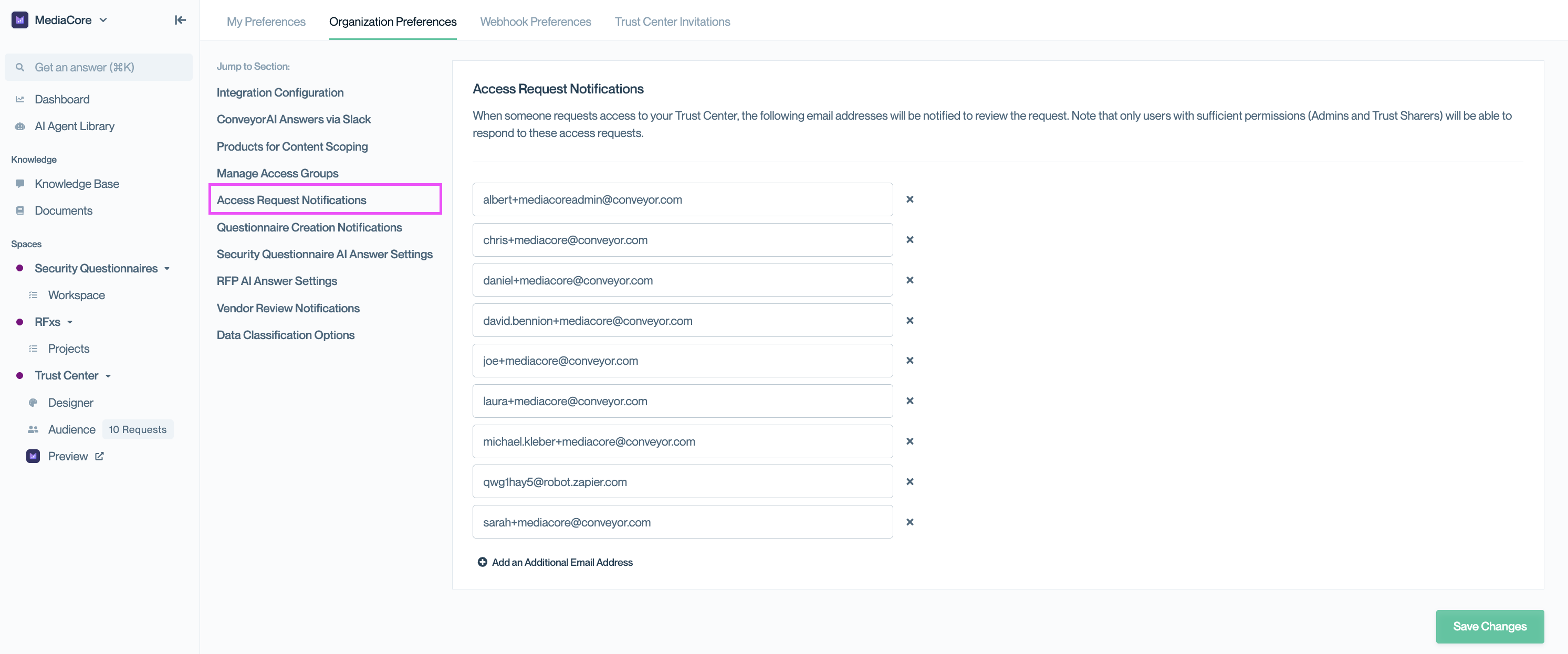Collapse the RFxs section caret
Viewport: 1568px width, 654px height.
[x=70, y=322]
